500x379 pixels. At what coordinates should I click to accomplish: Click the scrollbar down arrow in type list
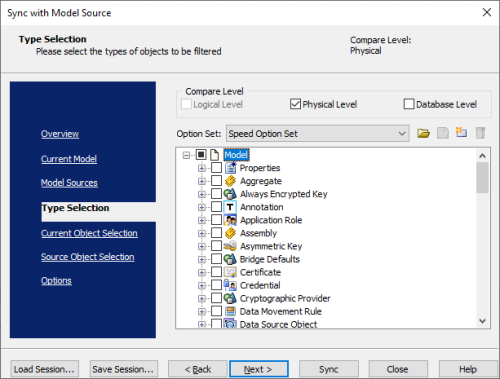pyautogui.click(x=482, y=321)
